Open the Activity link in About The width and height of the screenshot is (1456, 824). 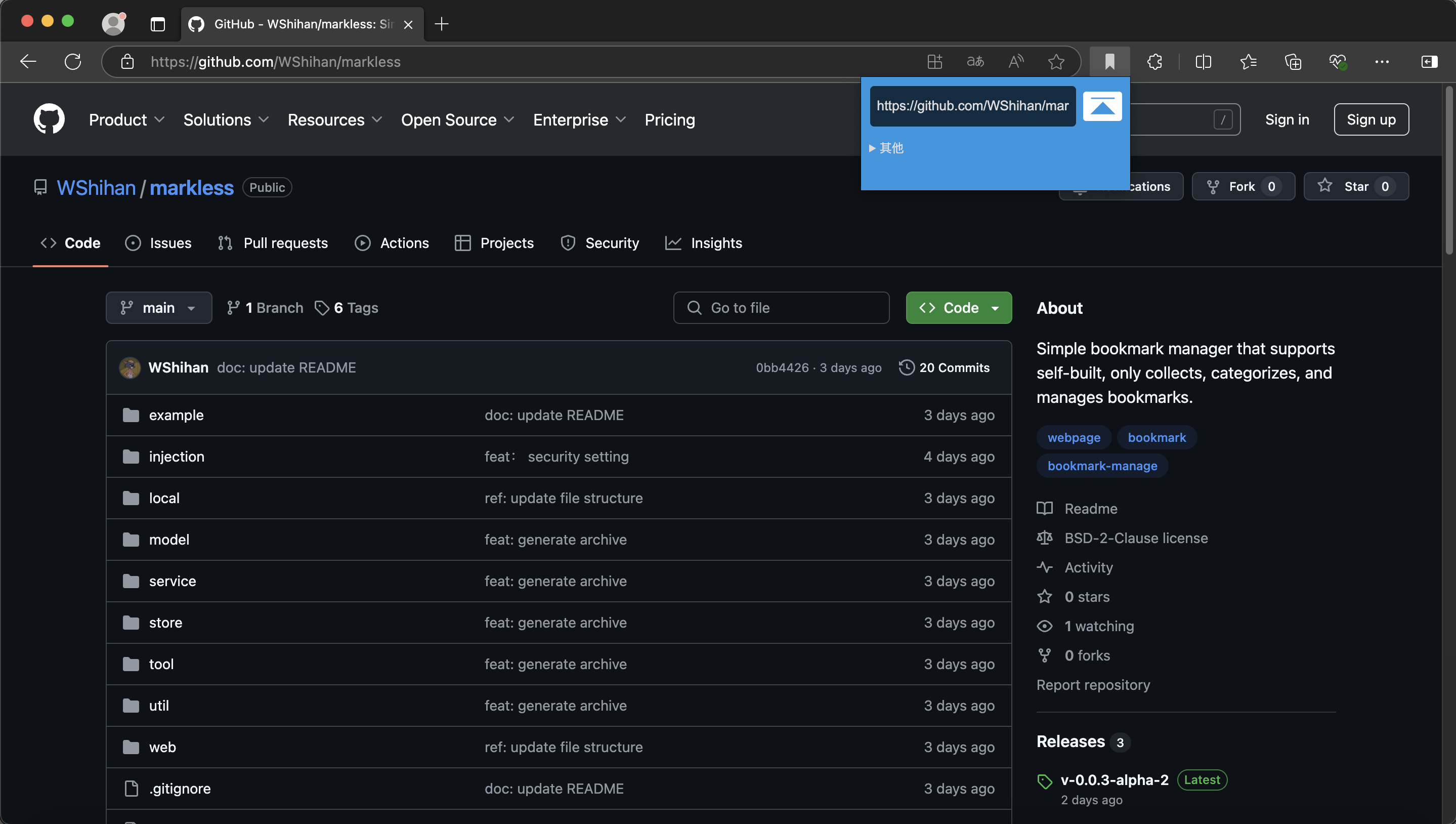tap(1075, 567)
